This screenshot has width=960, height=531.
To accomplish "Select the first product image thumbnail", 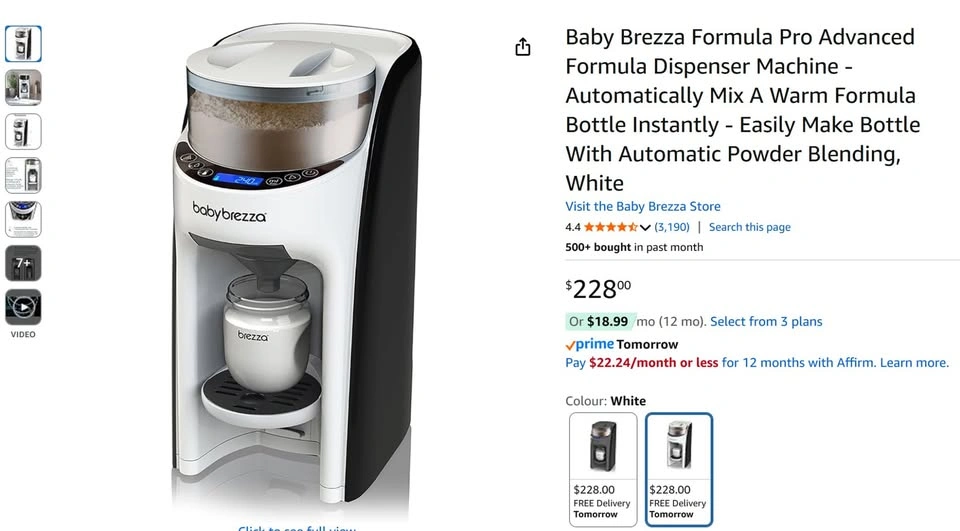I will tap(23, 43).
